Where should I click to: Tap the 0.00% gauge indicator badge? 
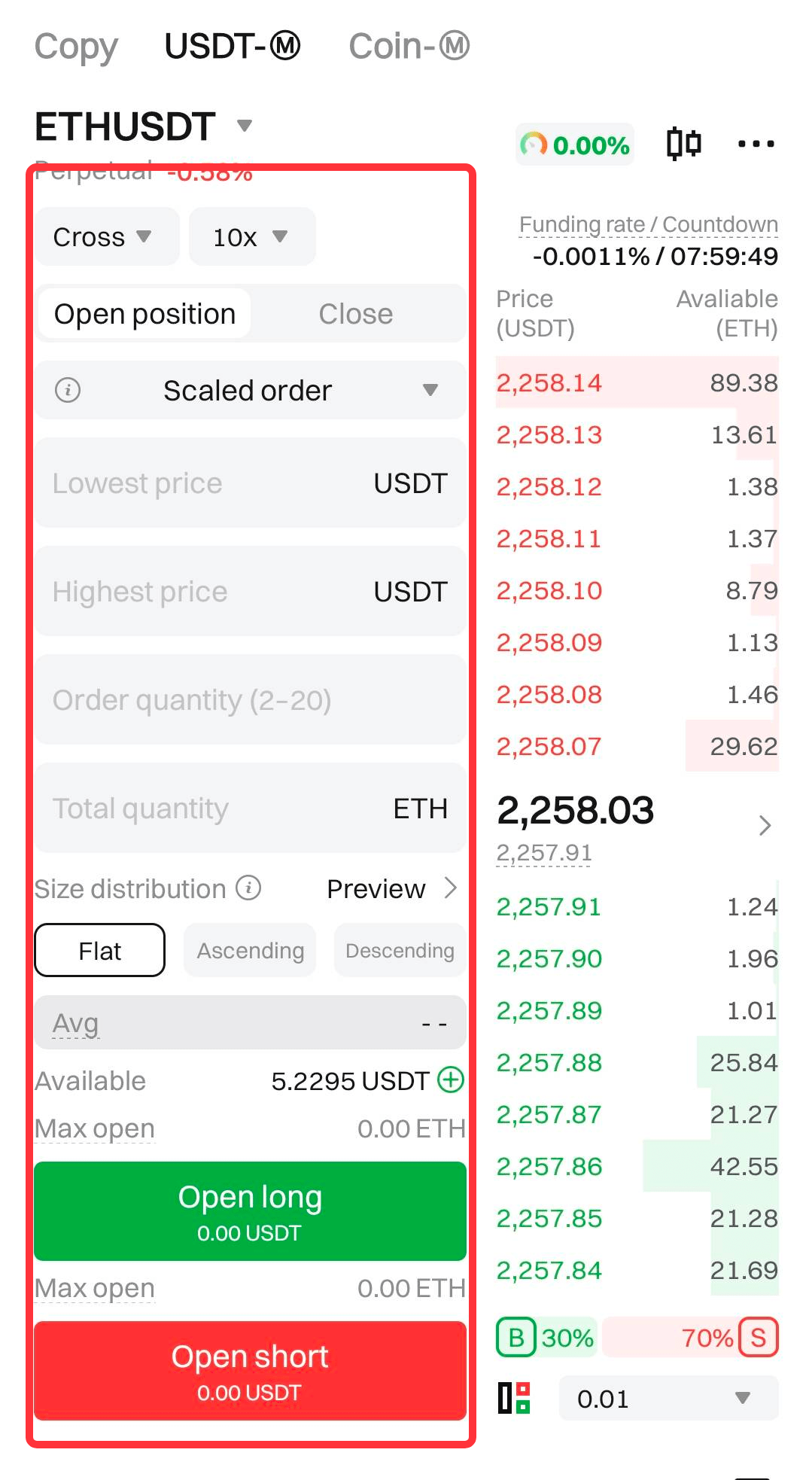click(x=575, y=145)
